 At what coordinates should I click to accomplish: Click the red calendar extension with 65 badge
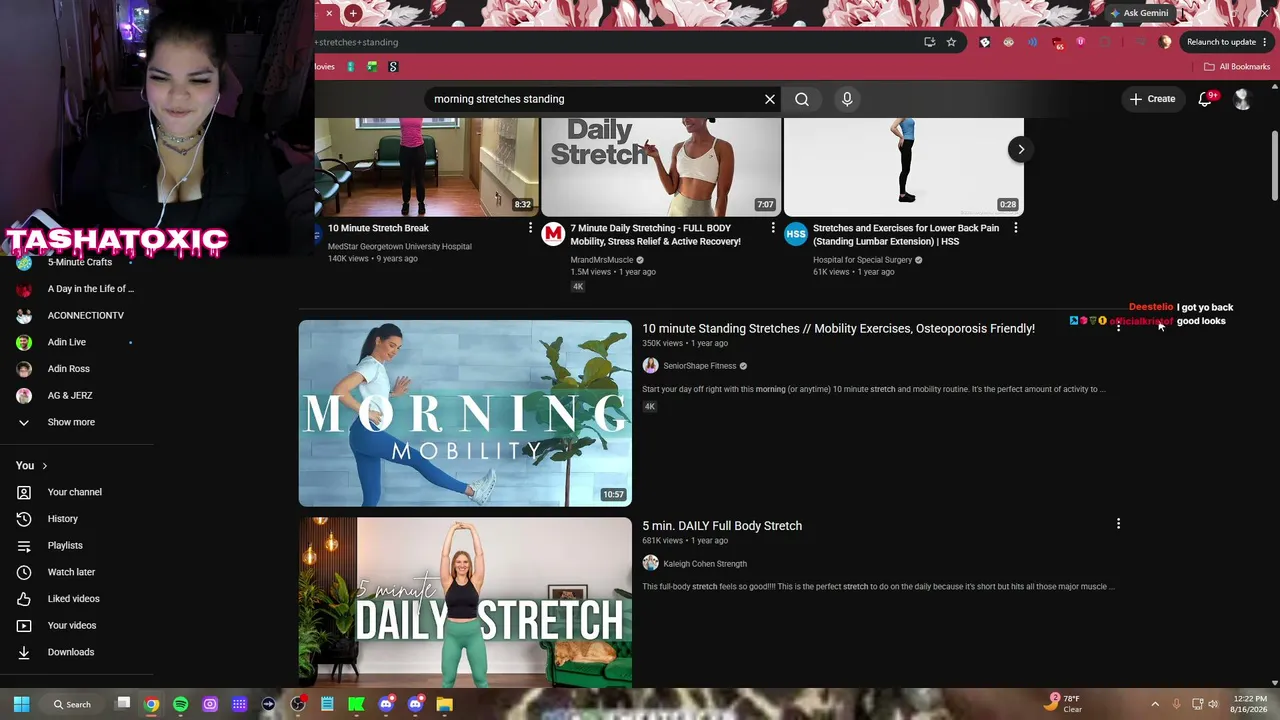[x=1058, y=42]
